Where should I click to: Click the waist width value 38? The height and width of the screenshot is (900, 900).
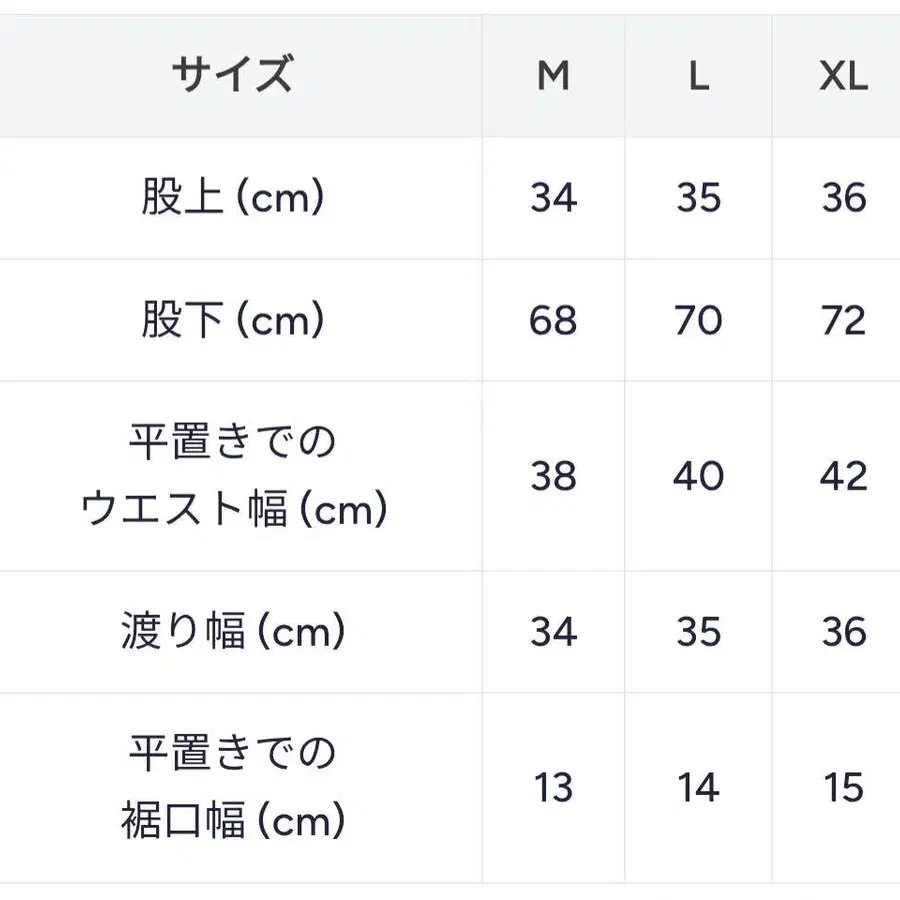pos(553,476)
